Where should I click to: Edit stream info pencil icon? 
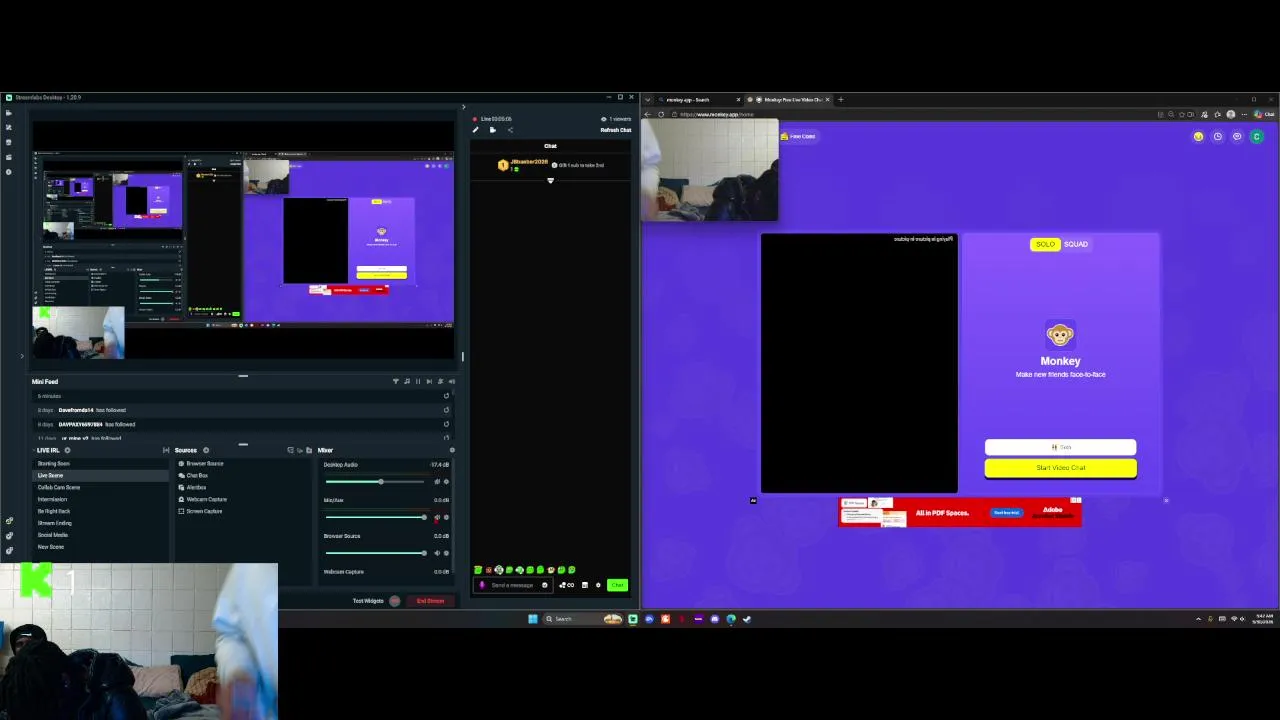(475, 130)
